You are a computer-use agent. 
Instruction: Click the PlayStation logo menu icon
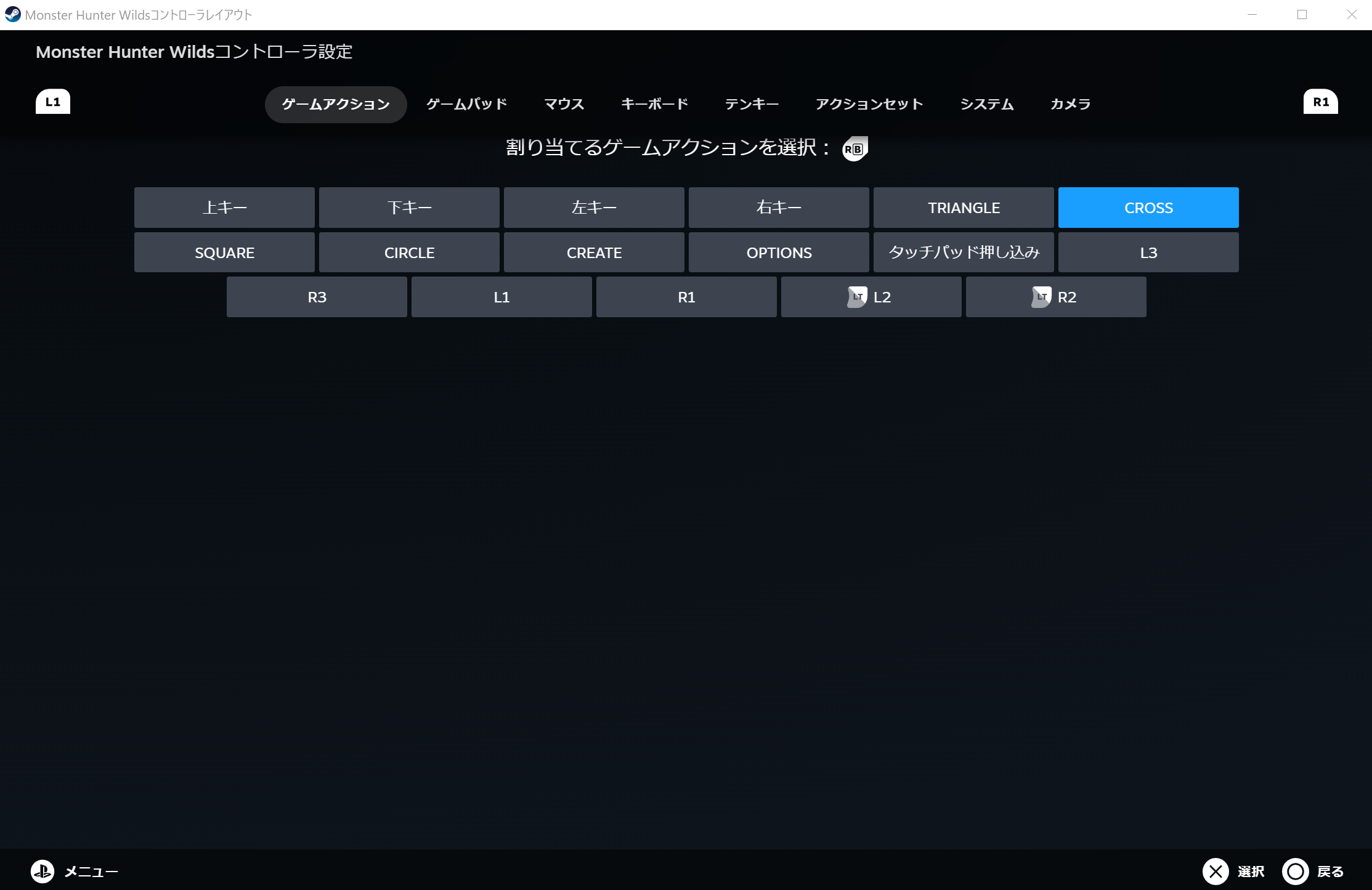(x=43, y=871)
